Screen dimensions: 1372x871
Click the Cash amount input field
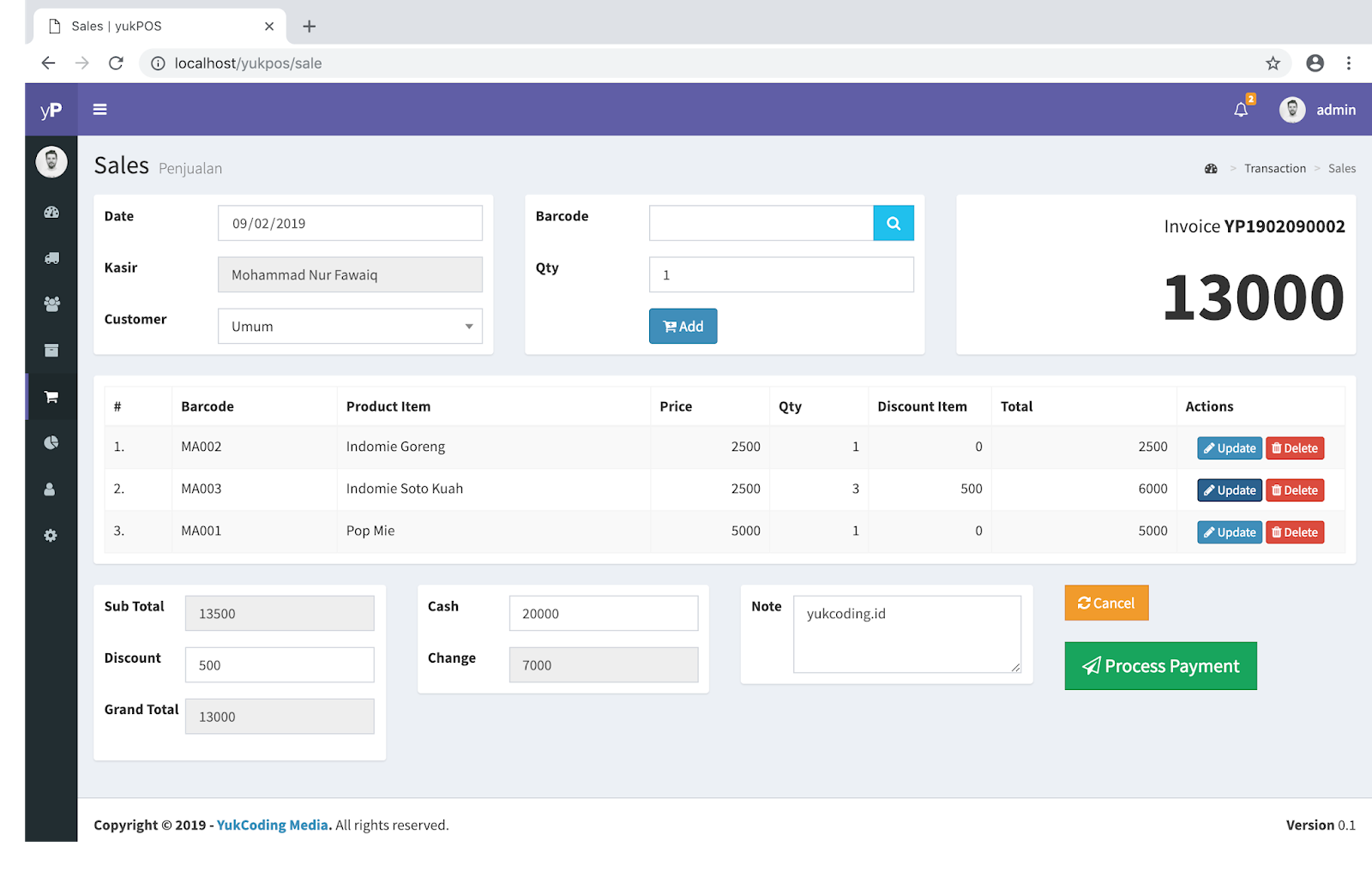click(x=603, y=613)
